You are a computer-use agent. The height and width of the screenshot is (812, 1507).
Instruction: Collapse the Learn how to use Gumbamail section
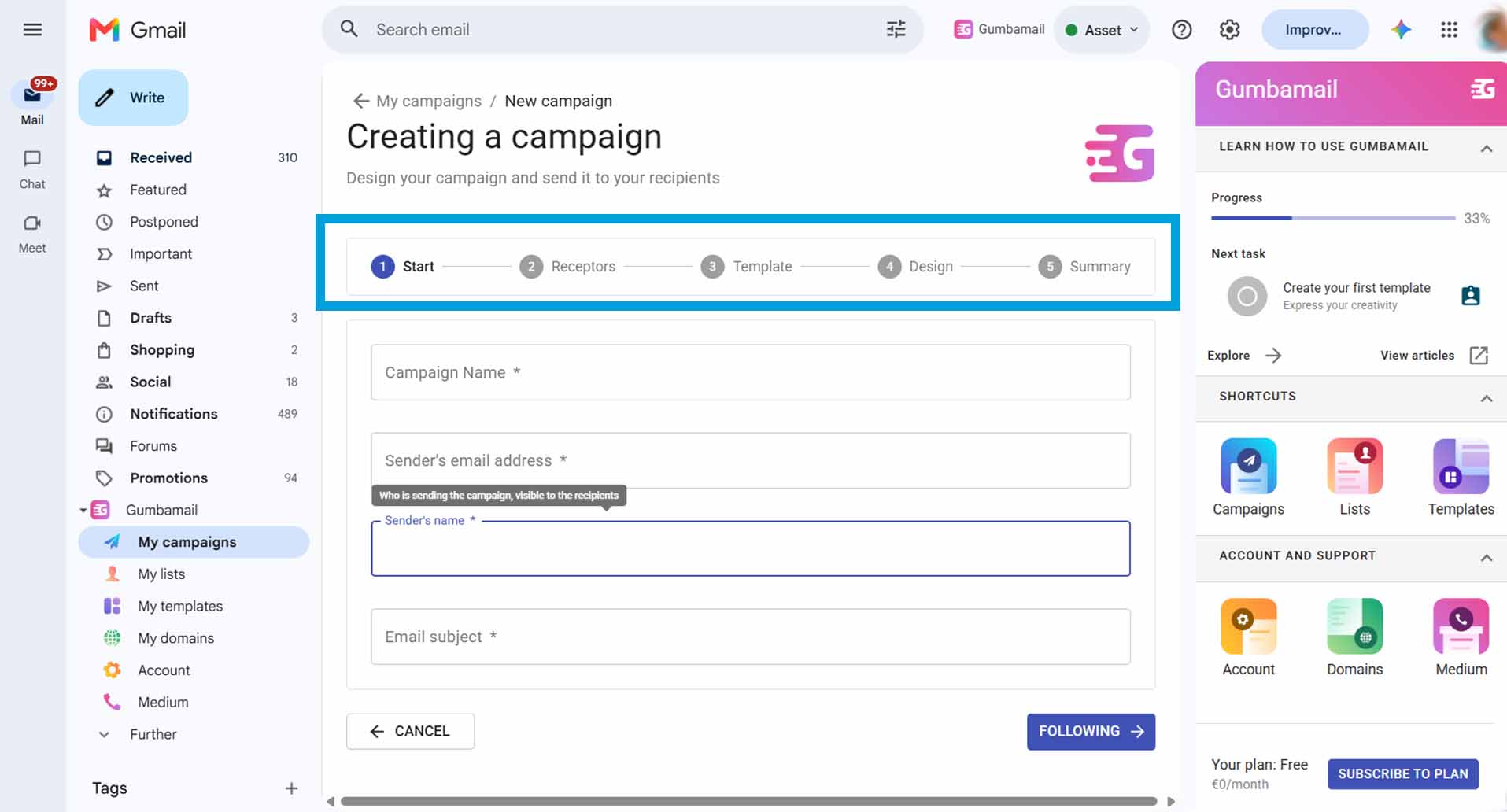pyautogui.click(x=1486, y=148)
